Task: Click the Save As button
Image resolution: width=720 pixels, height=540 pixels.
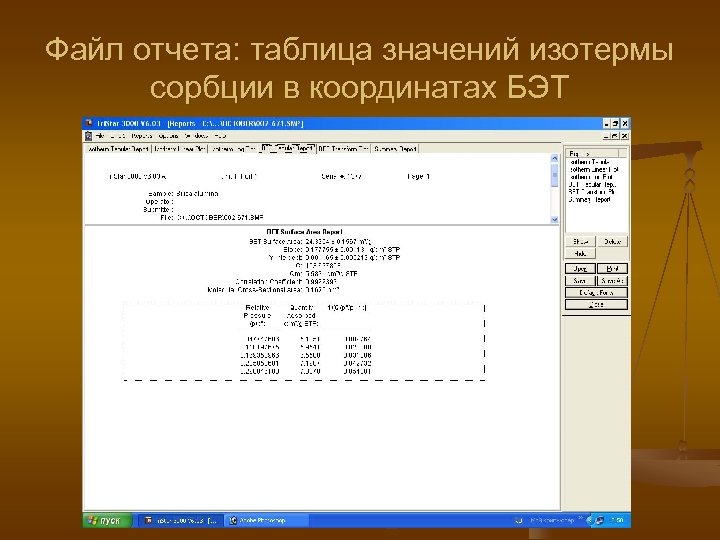Action: [612, 281]
